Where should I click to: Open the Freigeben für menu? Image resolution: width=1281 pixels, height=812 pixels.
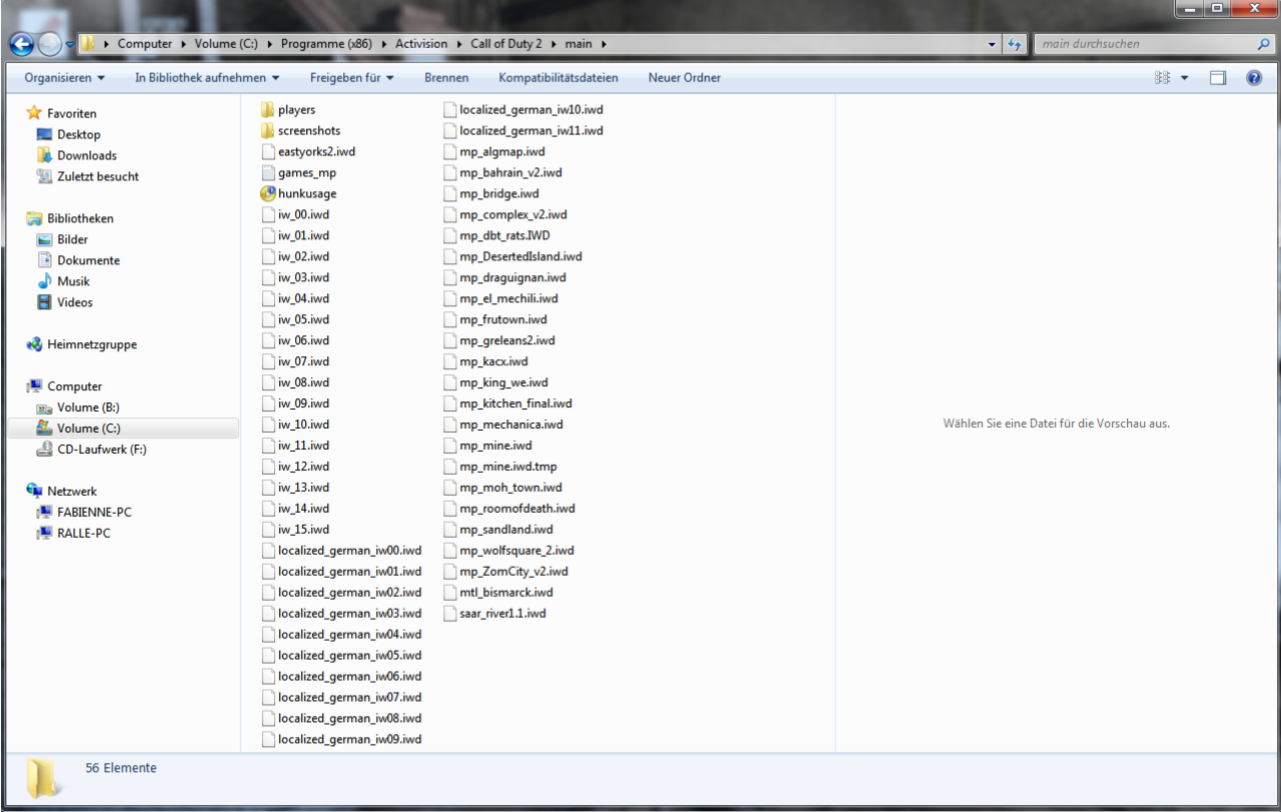point(351,78)
